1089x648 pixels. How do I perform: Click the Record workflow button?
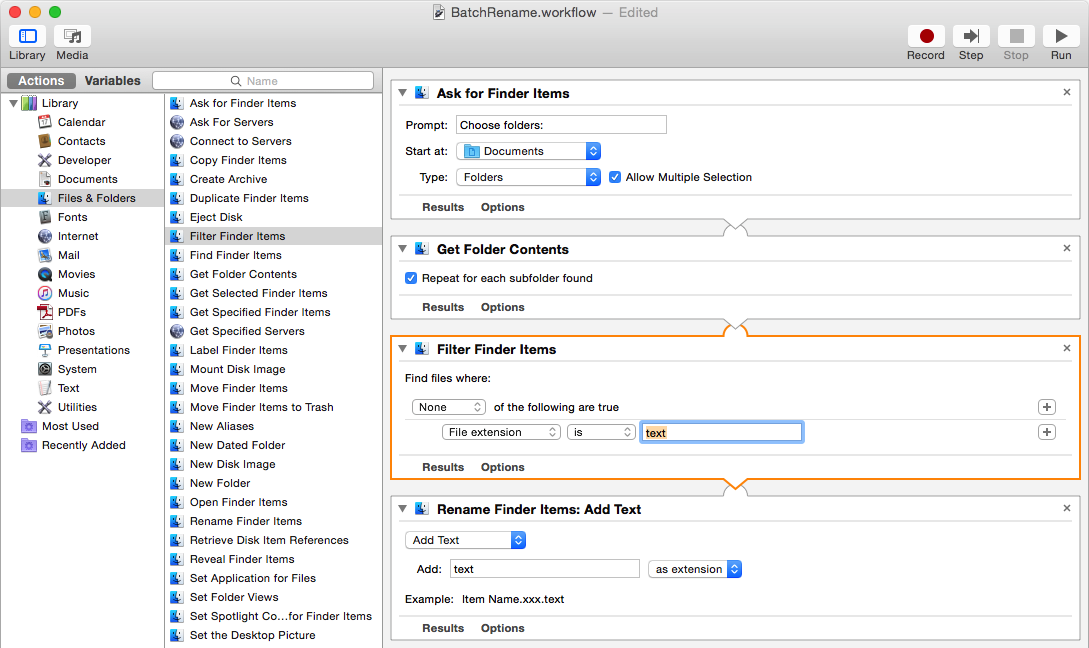(925, 37)
